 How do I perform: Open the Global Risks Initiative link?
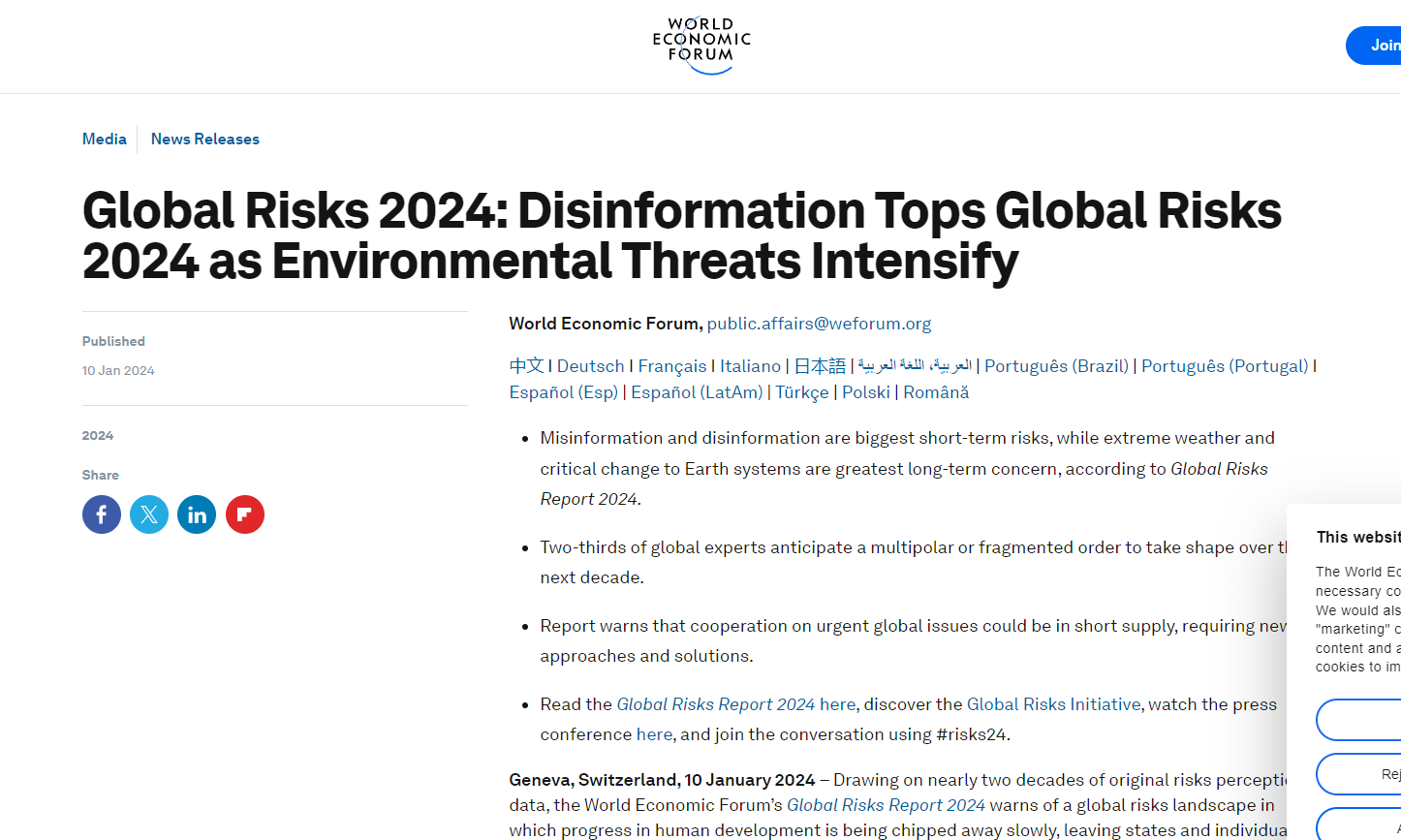pos(1053,704)
